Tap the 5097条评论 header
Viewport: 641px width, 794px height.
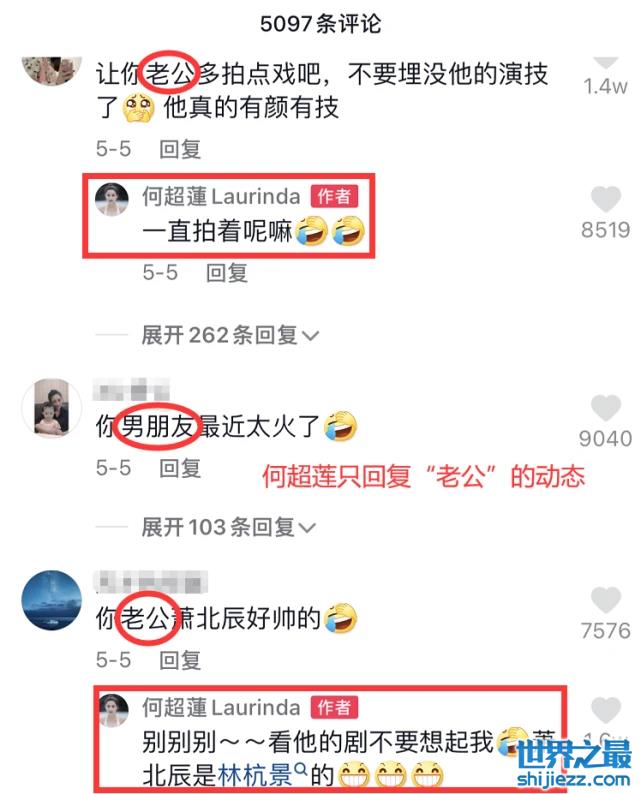320,24
